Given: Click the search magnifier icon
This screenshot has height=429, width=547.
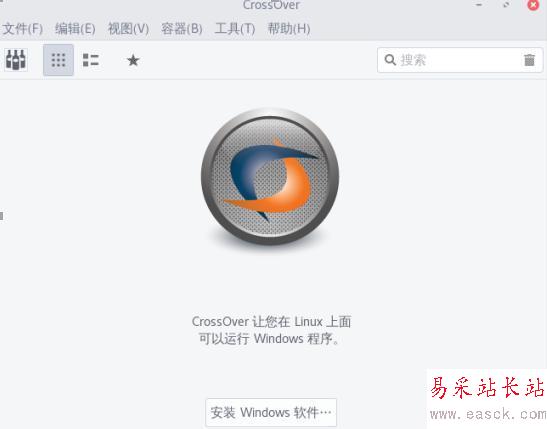Looking at the screenshot, I should tap(390, 60).
